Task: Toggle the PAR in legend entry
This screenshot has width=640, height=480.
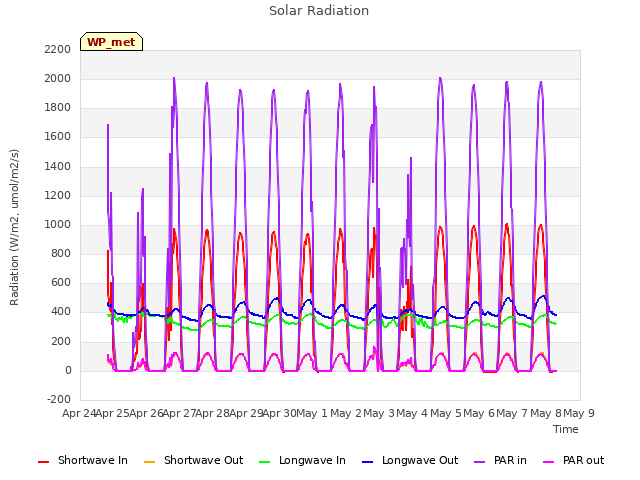Action: [500, 460]
